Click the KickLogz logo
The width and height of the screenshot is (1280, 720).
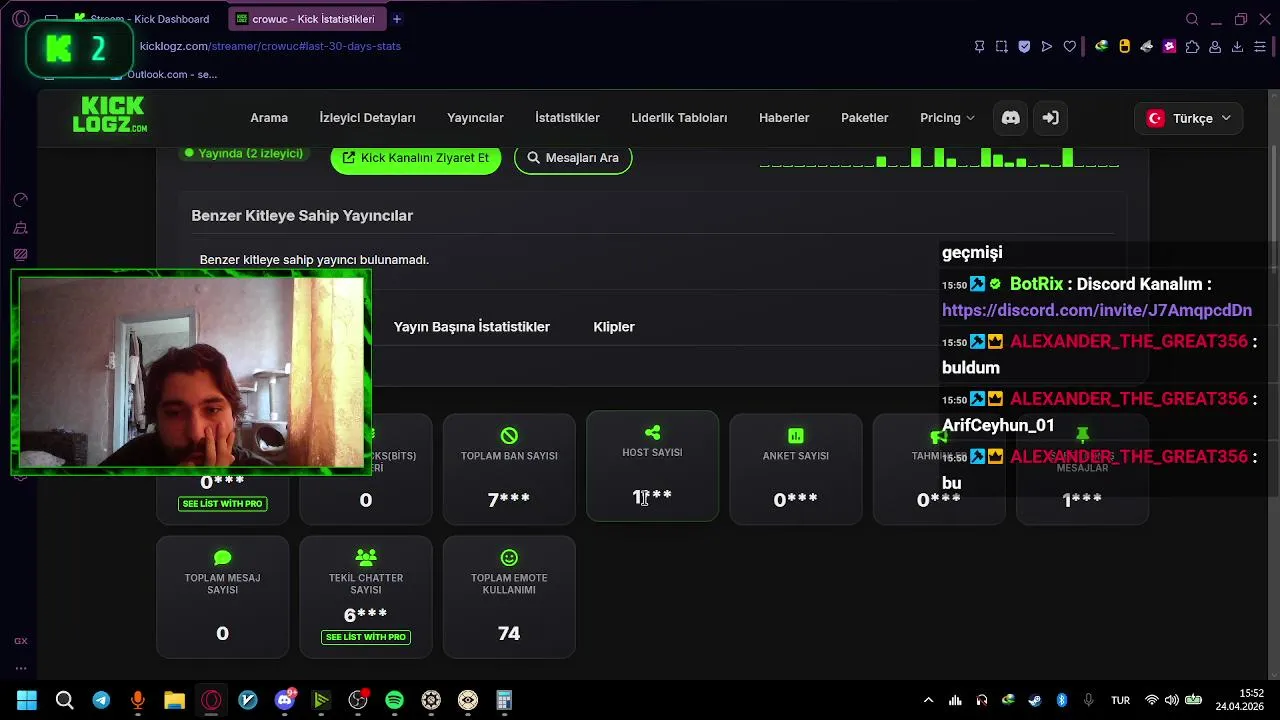[110, 115]
